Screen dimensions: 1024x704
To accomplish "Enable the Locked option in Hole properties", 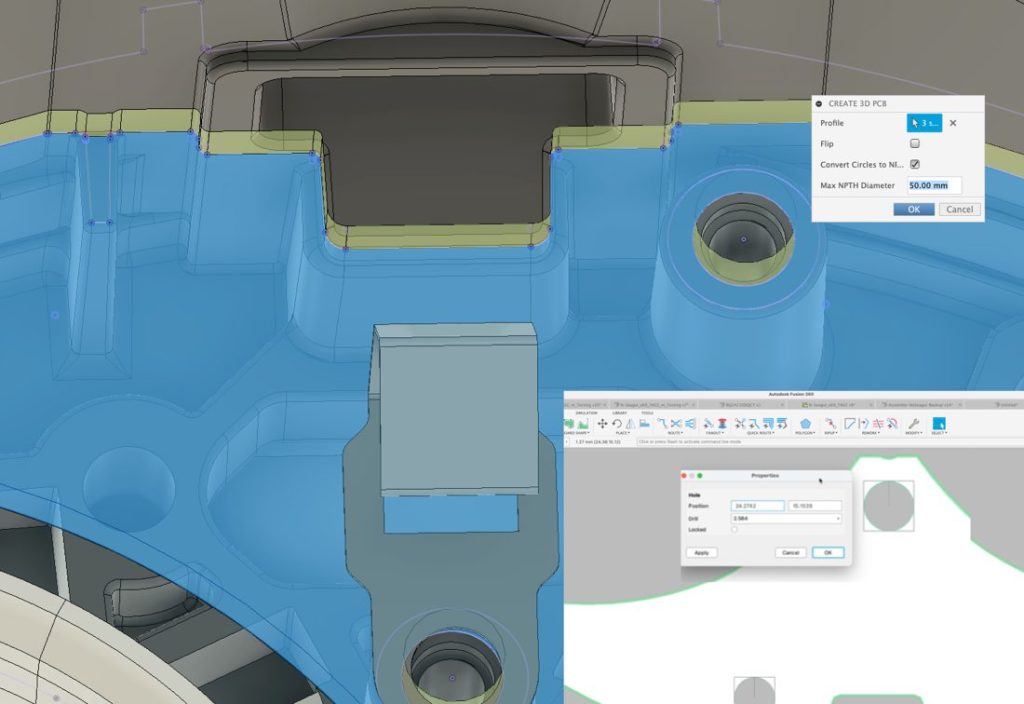I will (735, 529).
